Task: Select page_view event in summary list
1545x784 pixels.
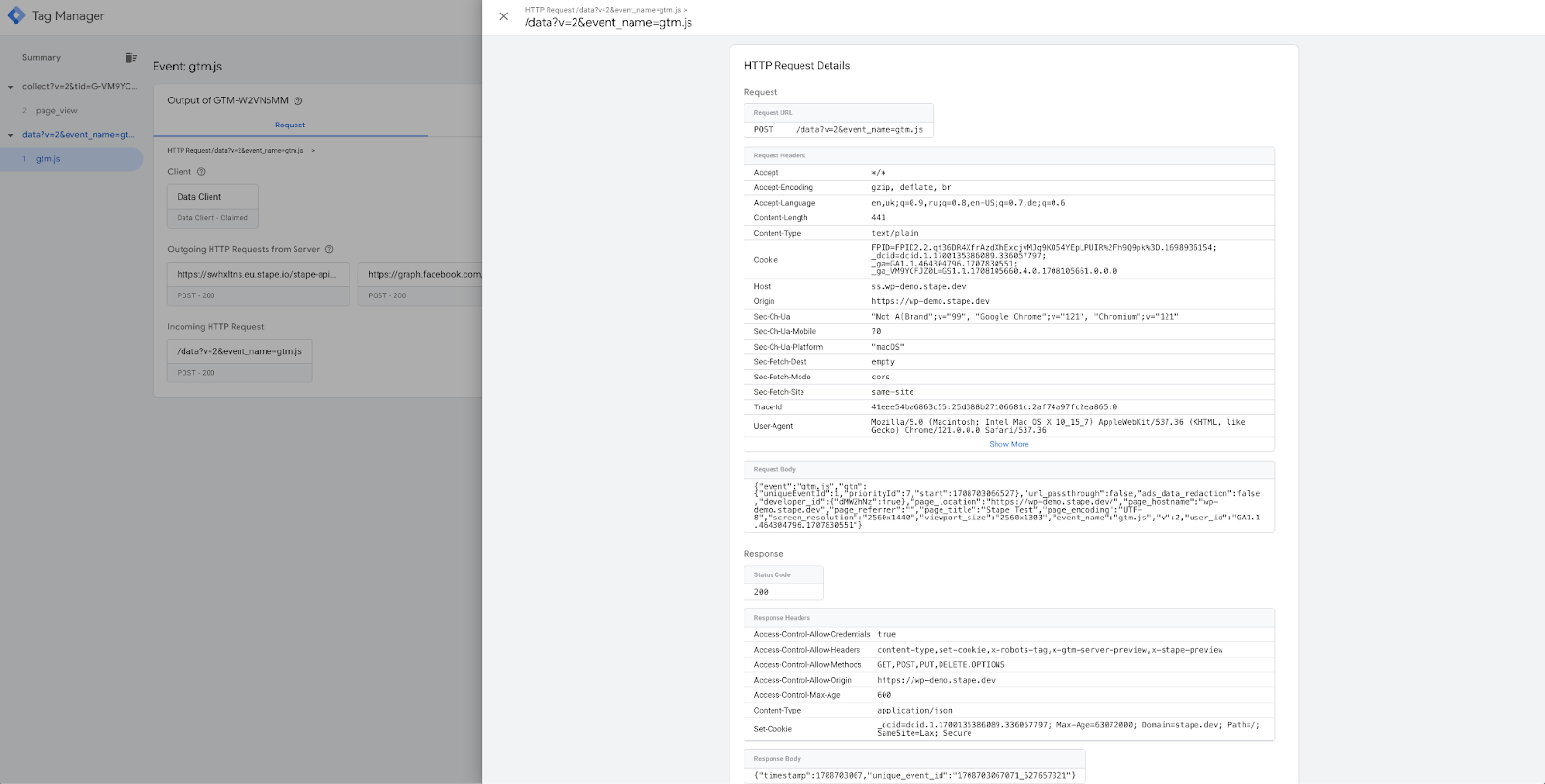Action: (x=57, y=111)
